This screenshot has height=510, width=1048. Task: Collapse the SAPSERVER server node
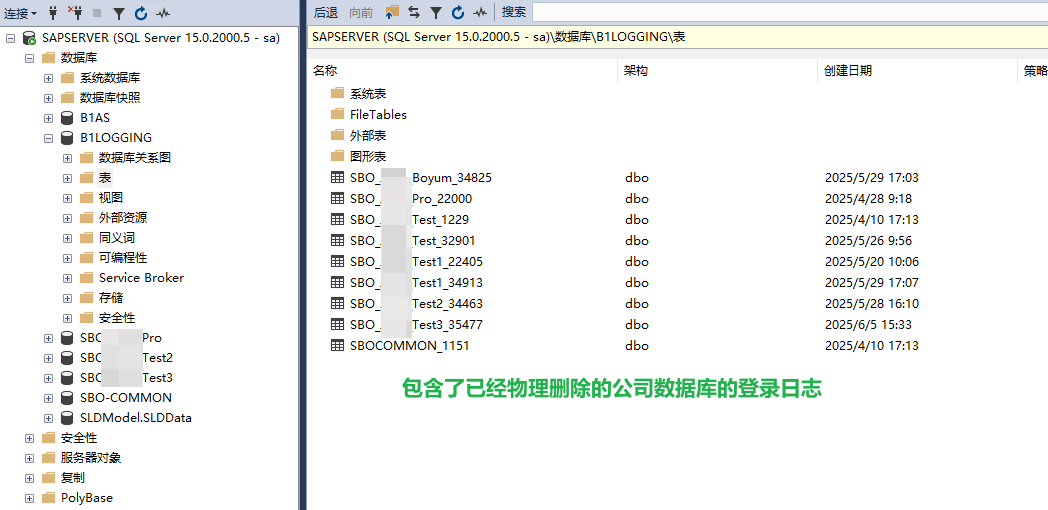click(x=10, y=39)
